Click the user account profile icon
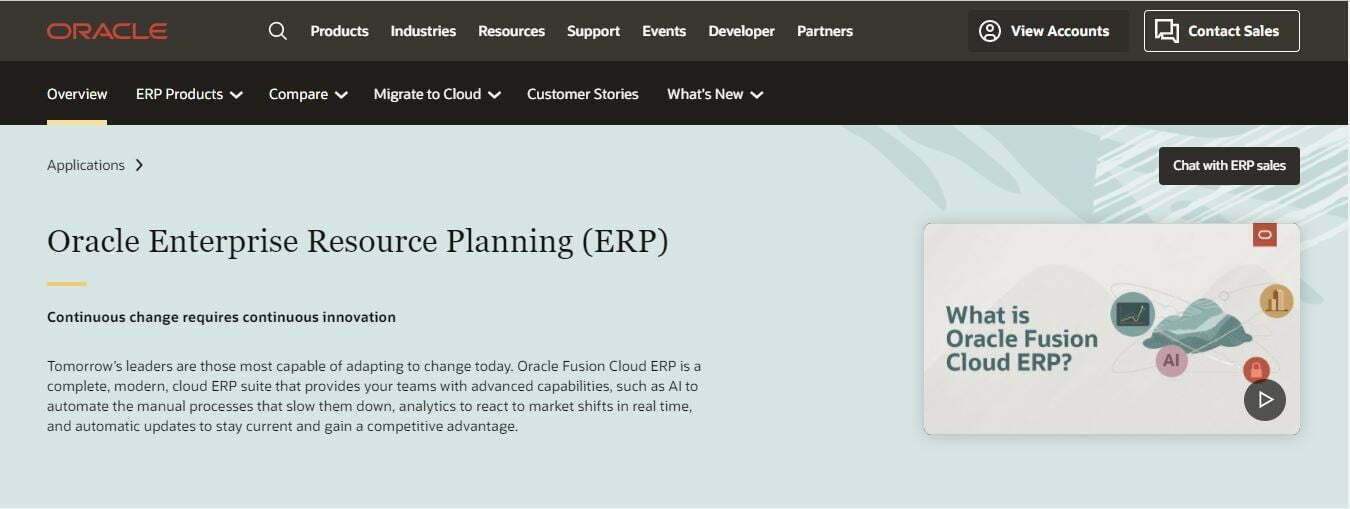Screen dimensions: 1350x509 pyautogui.click(x=990, y=31)
